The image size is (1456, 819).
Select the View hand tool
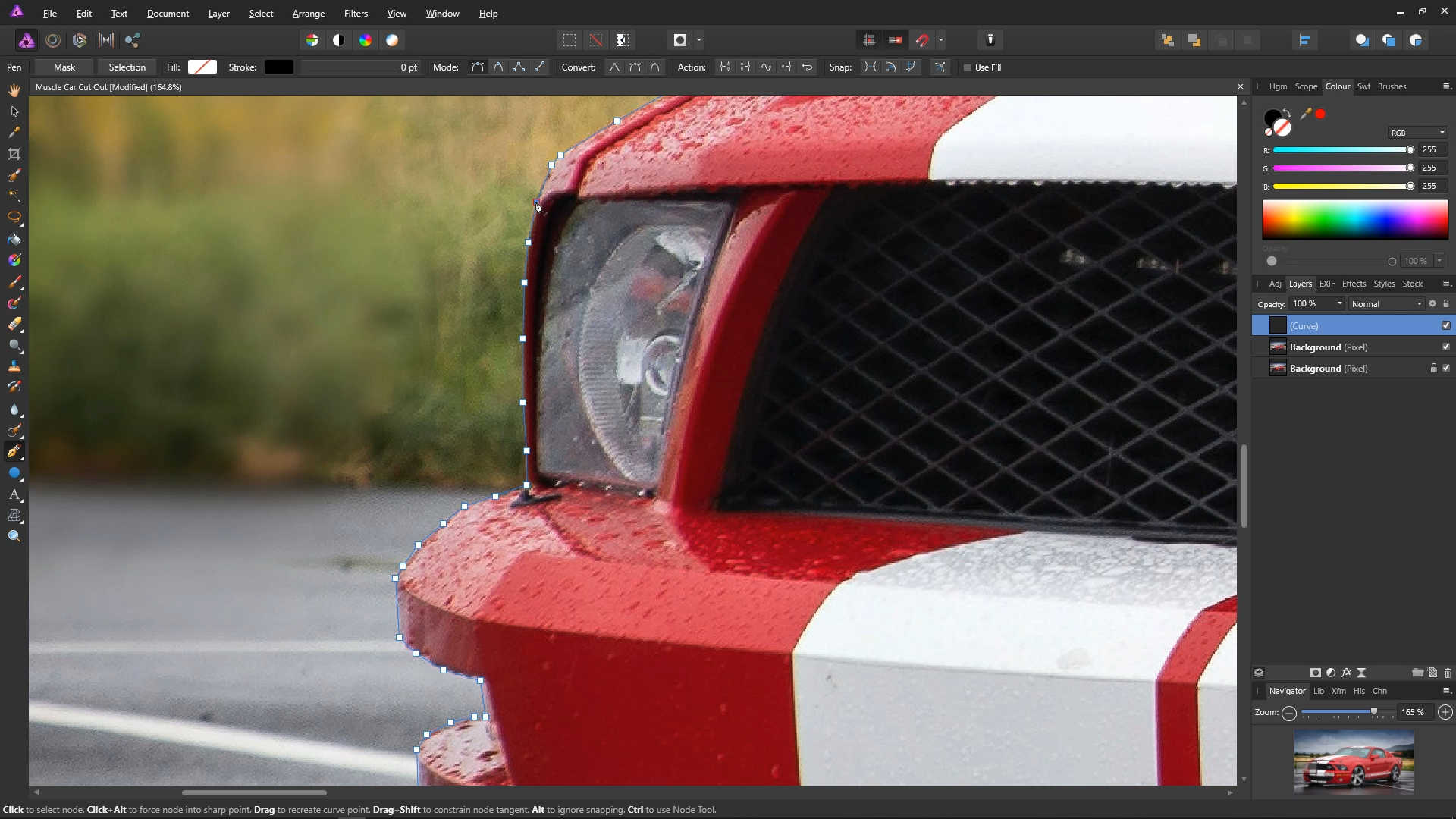tap(14, 90)
